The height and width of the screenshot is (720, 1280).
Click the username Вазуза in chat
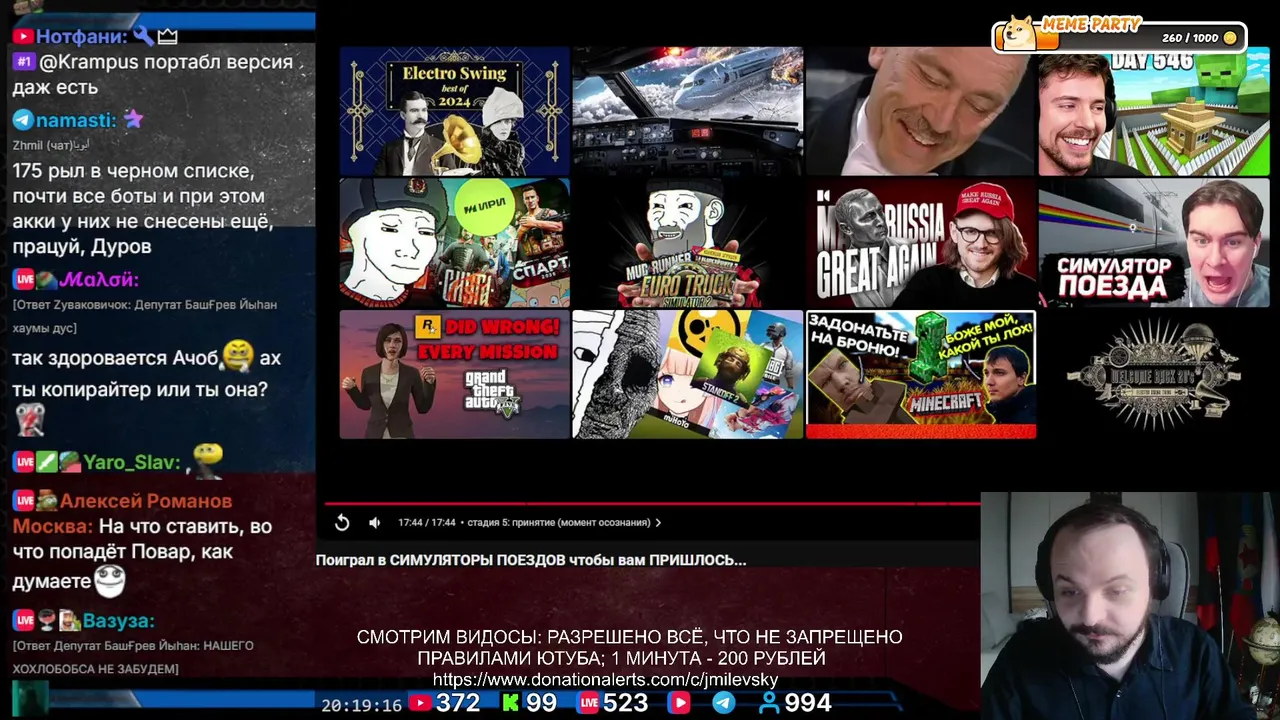[x=118, y=620]
